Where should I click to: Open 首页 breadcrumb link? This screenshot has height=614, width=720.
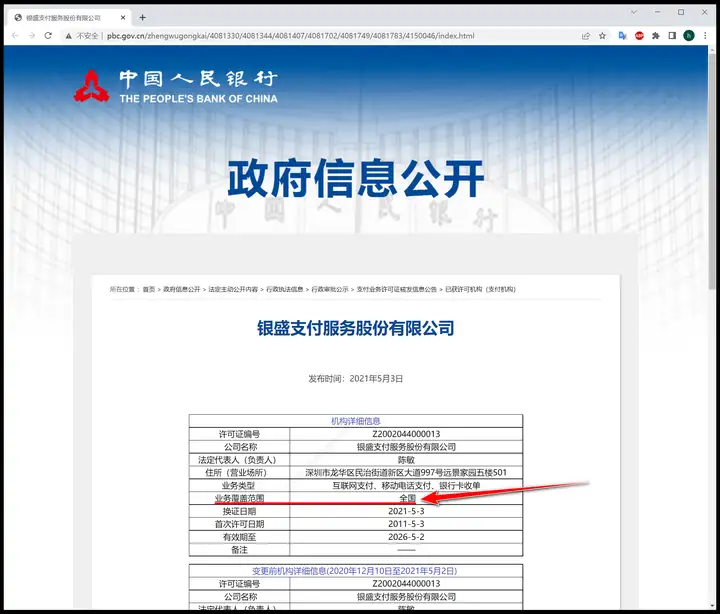click(149, 289)
